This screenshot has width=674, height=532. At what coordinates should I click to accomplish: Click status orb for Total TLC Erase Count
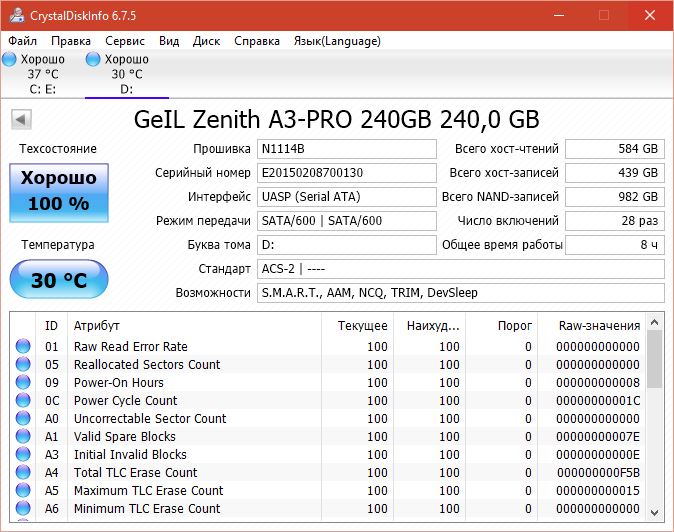23,472
